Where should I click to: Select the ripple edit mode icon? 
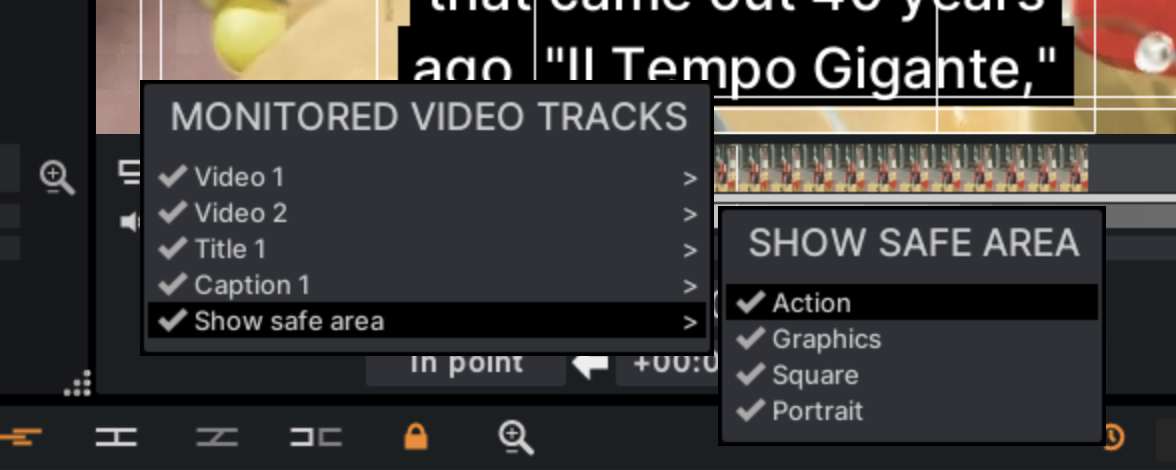point(116,436)
